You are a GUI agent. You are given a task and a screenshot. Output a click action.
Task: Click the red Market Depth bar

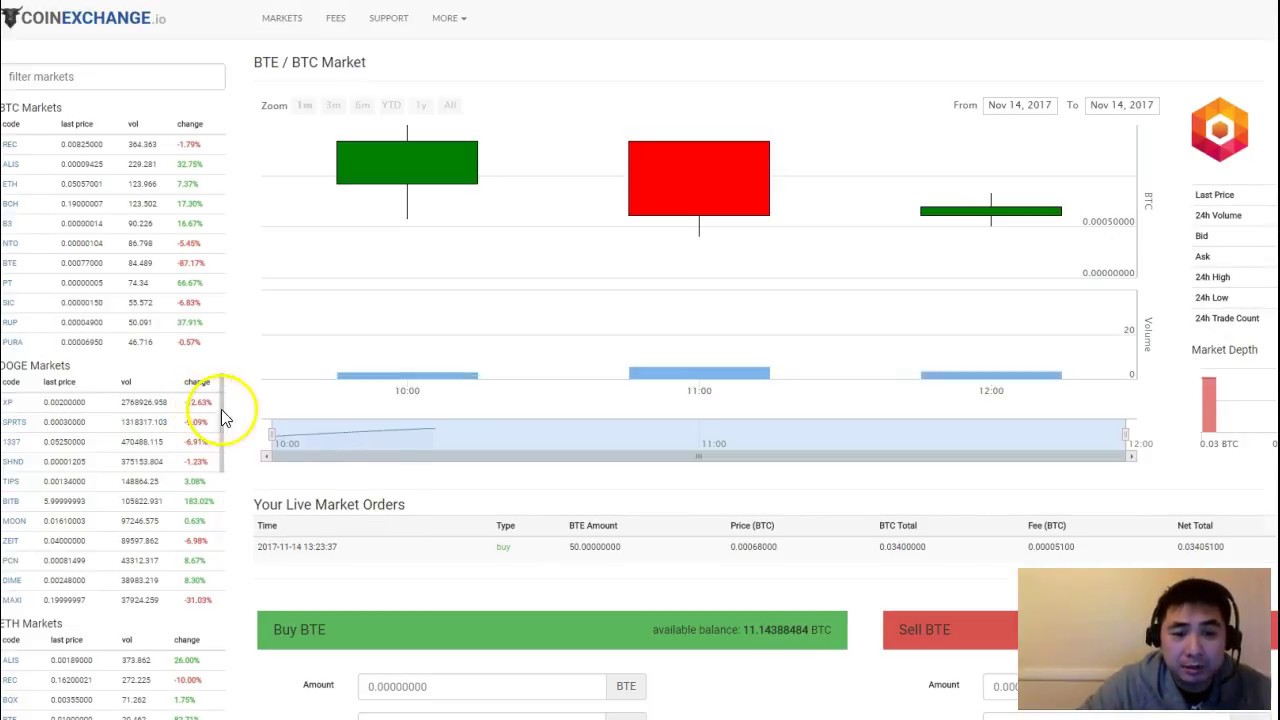[1209, 405]
